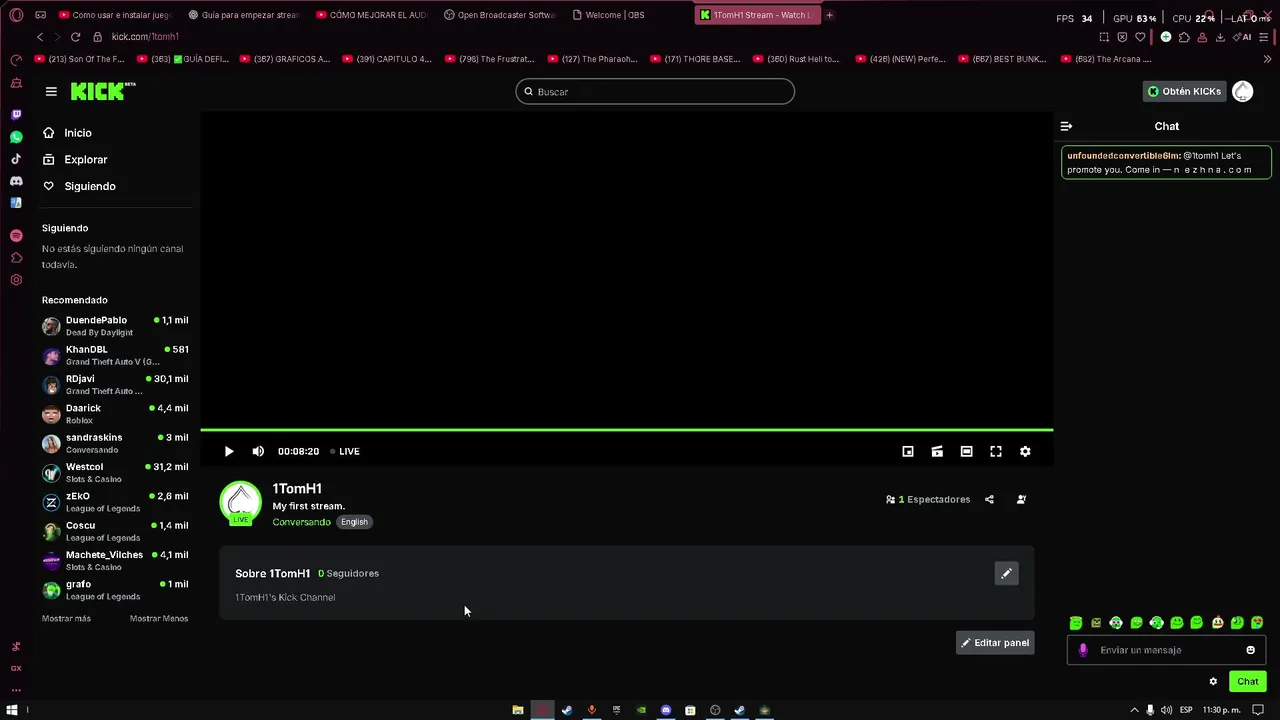Expand list with Mostrar más
This screenshot has width=1280, height=720.
click(x=66, y=618)
